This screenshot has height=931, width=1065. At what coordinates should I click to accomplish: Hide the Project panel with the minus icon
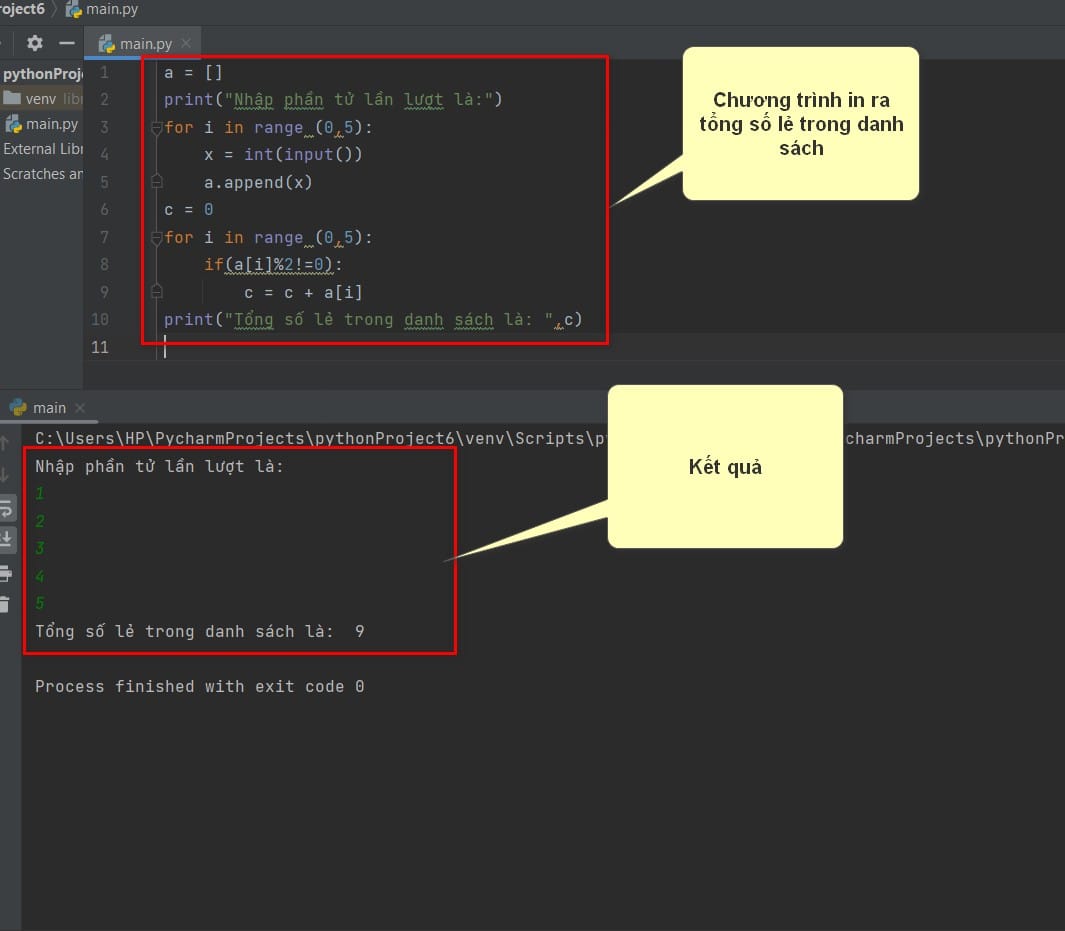coord(67,43)
